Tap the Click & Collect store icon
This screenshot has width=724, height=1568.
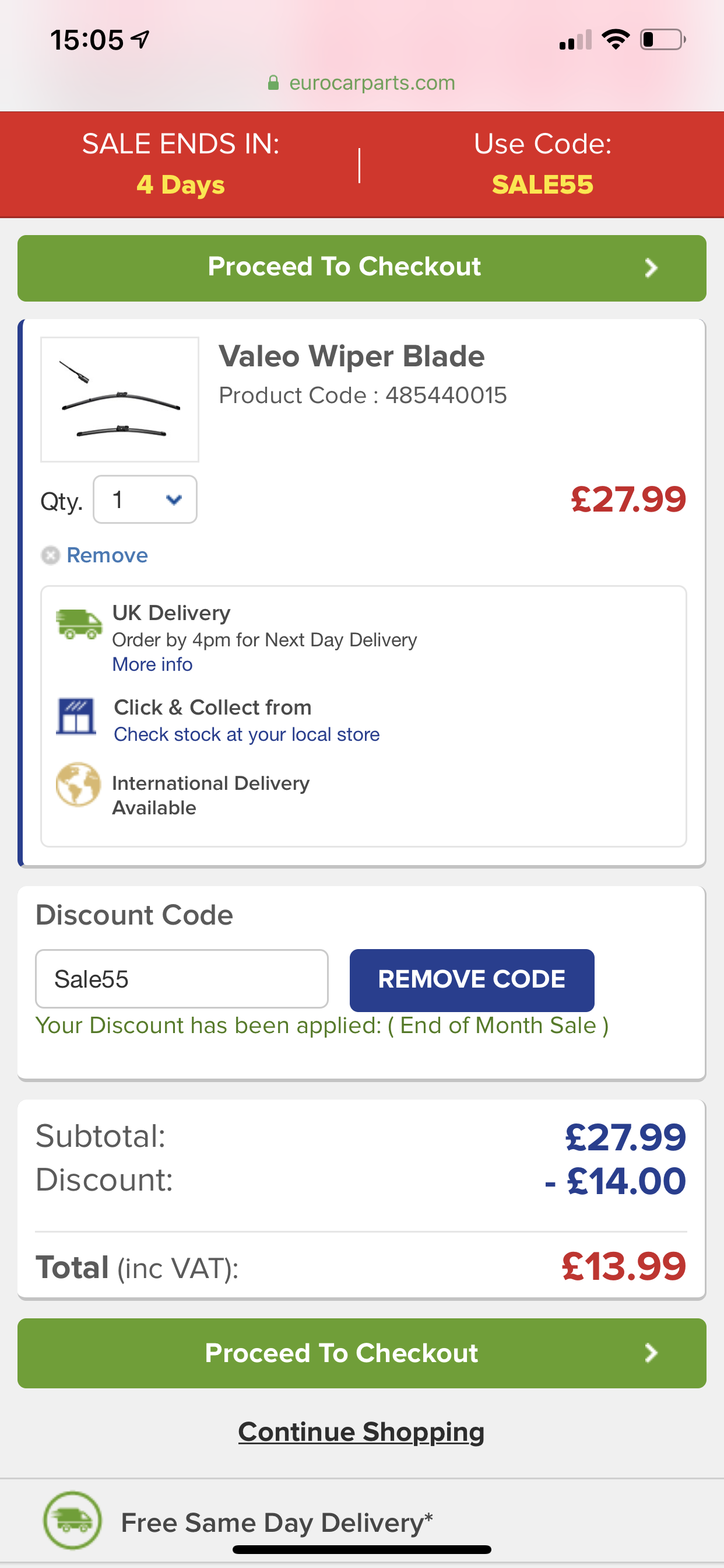[x=76, y=717]
